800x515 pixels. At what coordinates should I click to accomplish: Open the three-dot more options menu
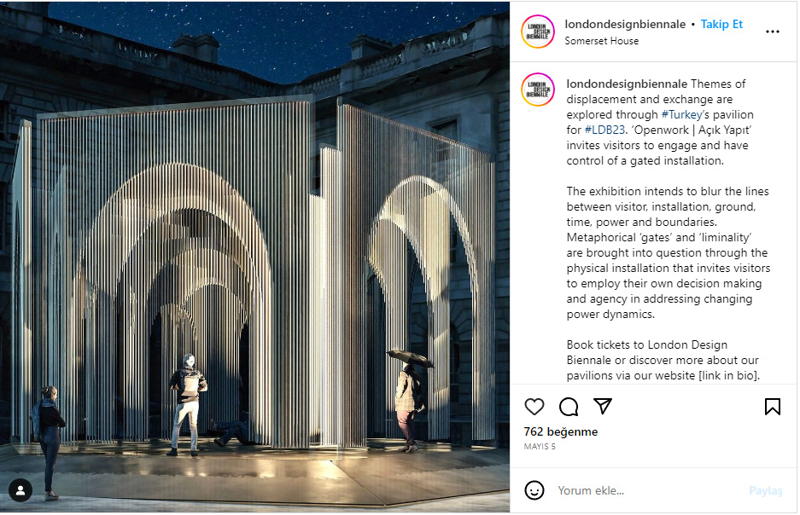(x=772, y=32)
